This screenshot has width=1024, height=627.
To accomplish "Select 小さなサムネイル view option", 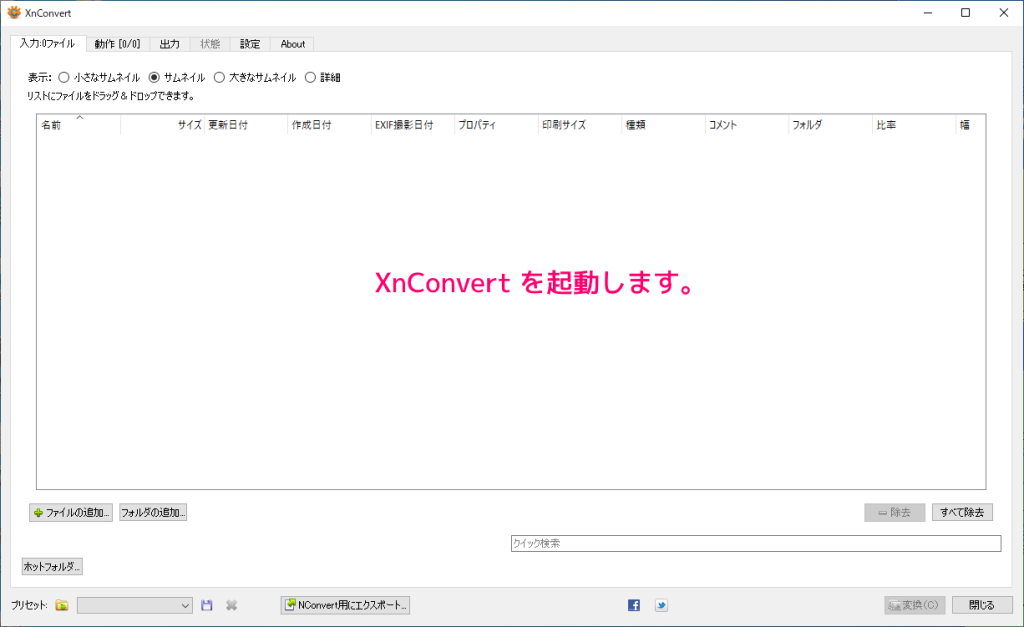I will (99, 77).
